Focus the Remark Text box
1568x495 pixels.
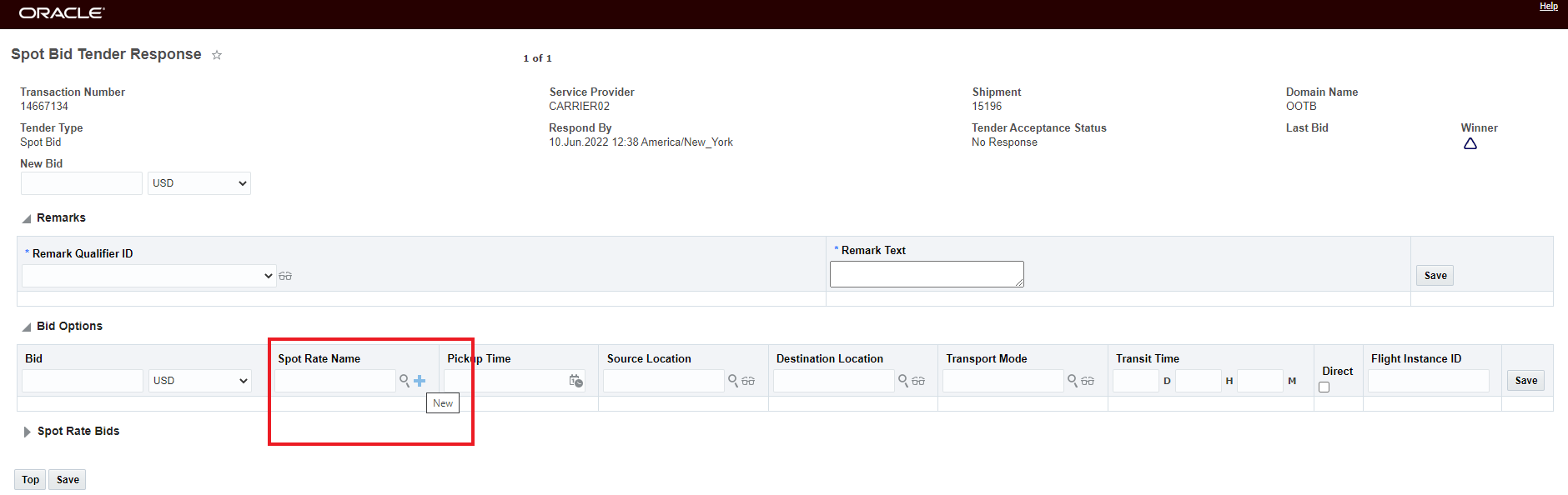click(927, 274)
